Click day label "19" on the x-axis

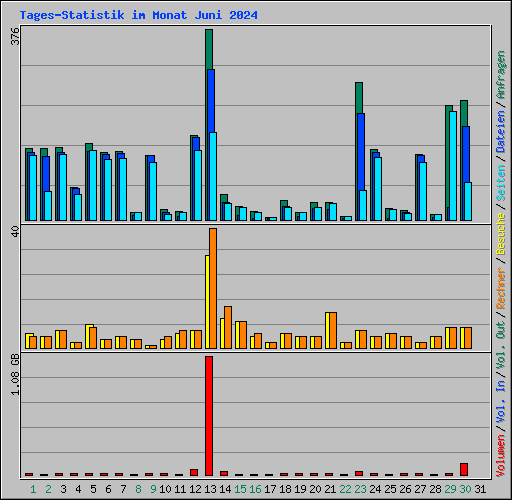(300, 489)
